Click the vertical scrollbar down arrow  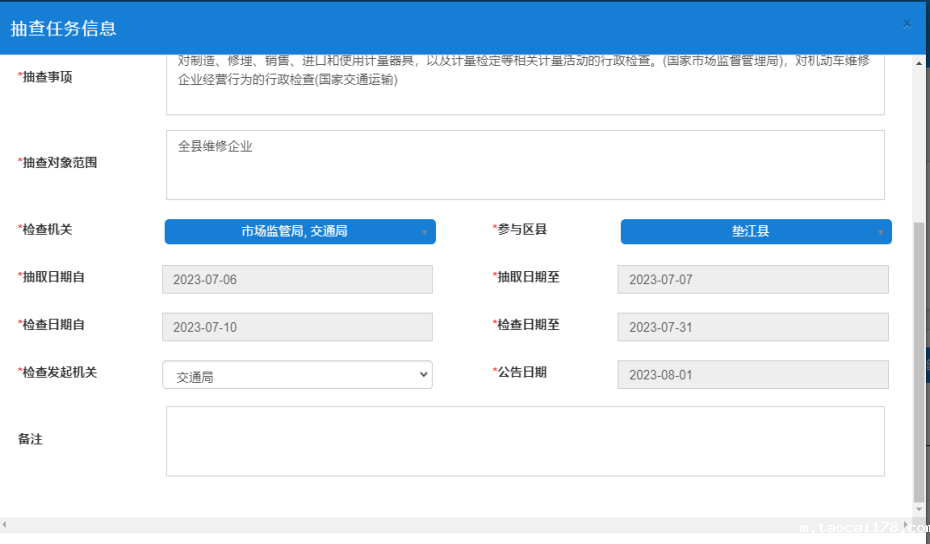(x=919, y=510)
